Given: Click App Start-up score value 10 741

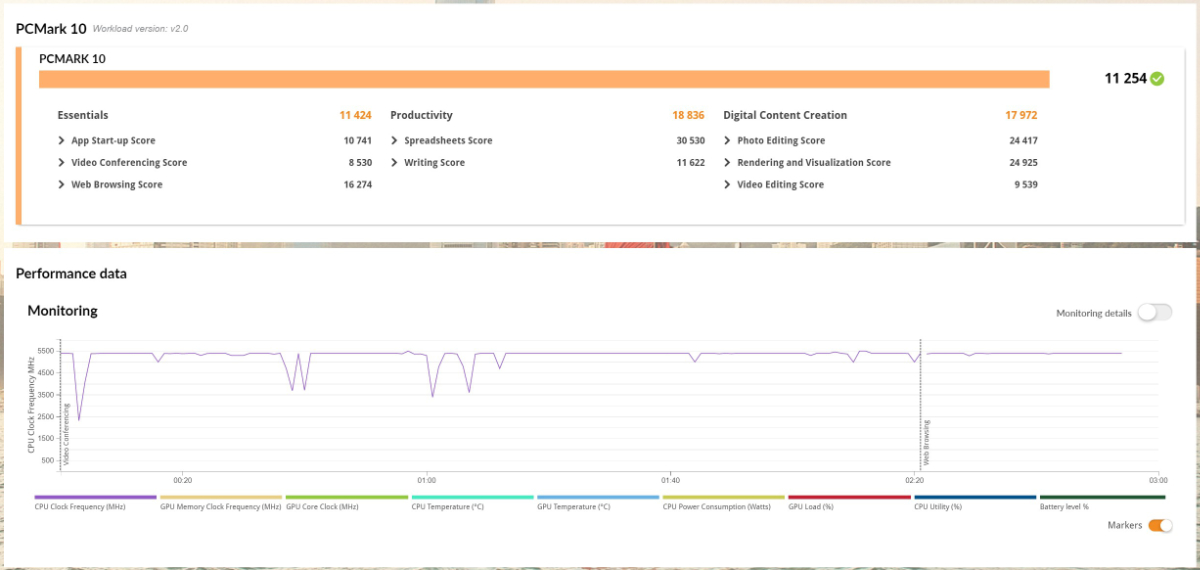Looking at the screenshot, I should pyautogui.click(x=358, y=141).
